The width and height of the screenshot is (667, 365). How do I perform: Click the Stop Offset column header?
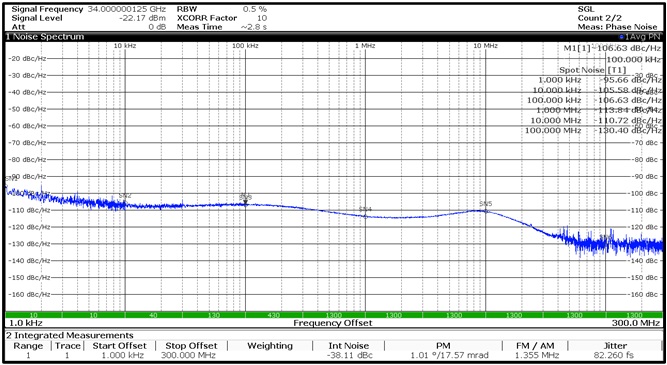click(x=191, y=346)
